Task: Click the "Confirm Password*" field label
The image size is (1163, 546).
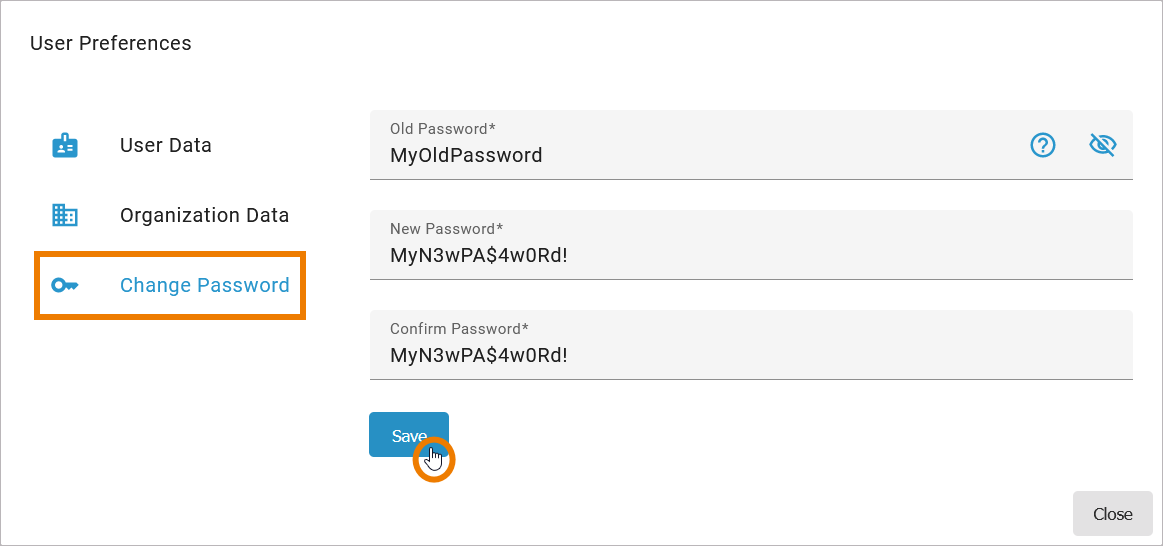Action: tap(459, 329)
